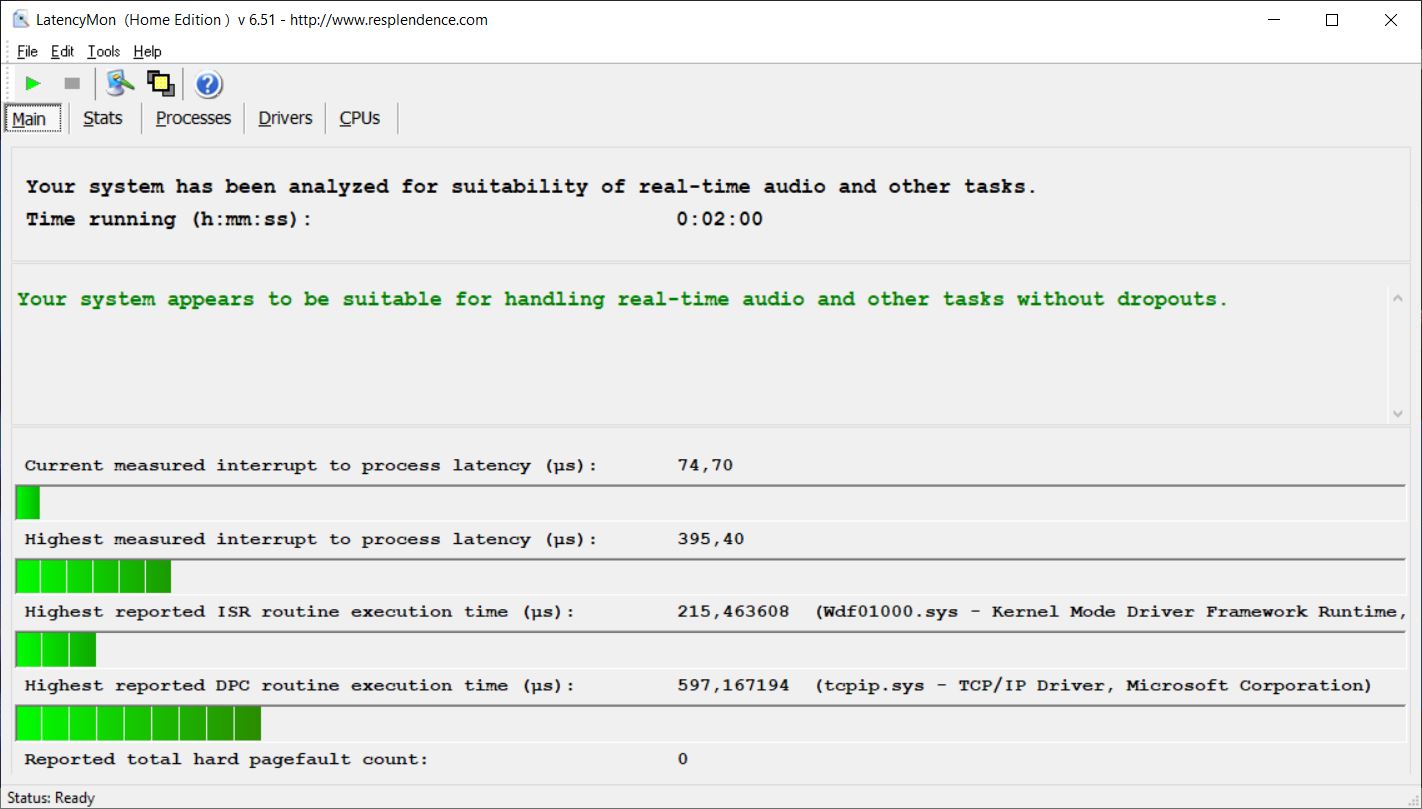Show the Drivers tab
Screen dimensions: 1422x809
285,118
